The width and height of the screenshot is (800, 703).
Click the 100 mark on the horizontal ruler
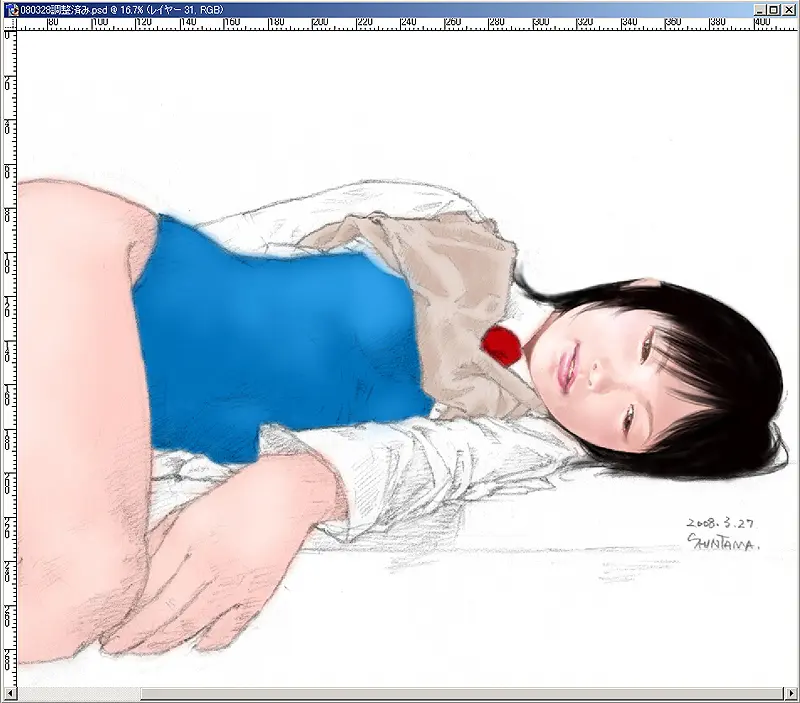pyautogui.click(x=99, y=24)
